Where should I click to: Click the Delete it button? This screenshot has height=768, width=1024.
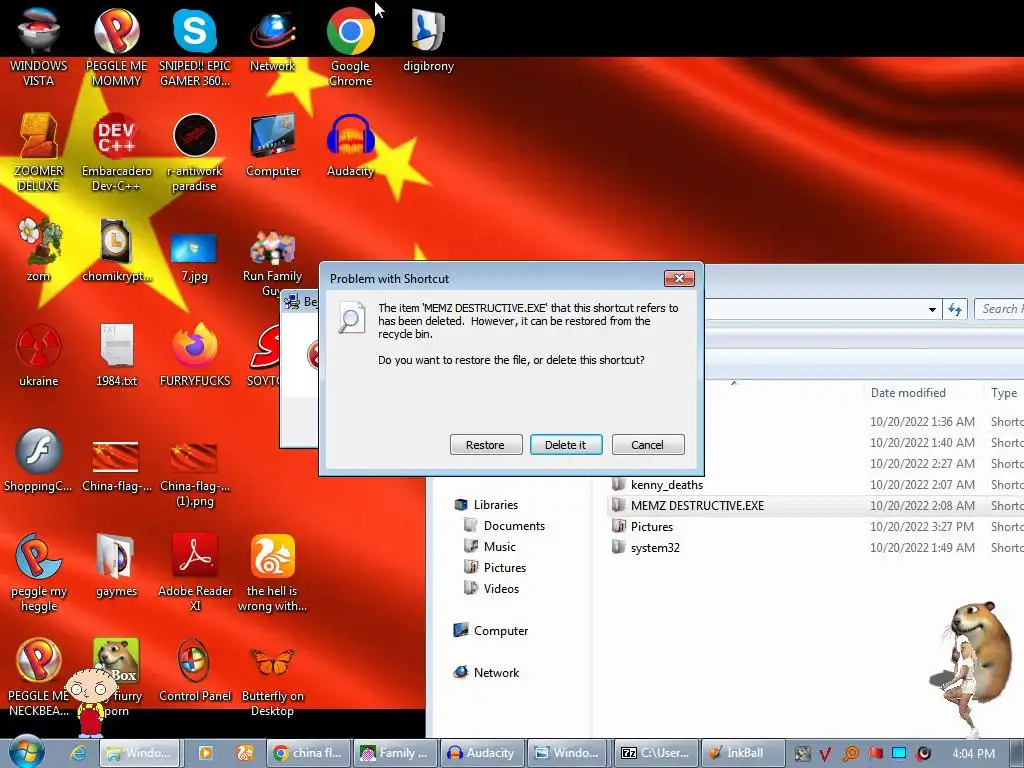pos(566,445)
